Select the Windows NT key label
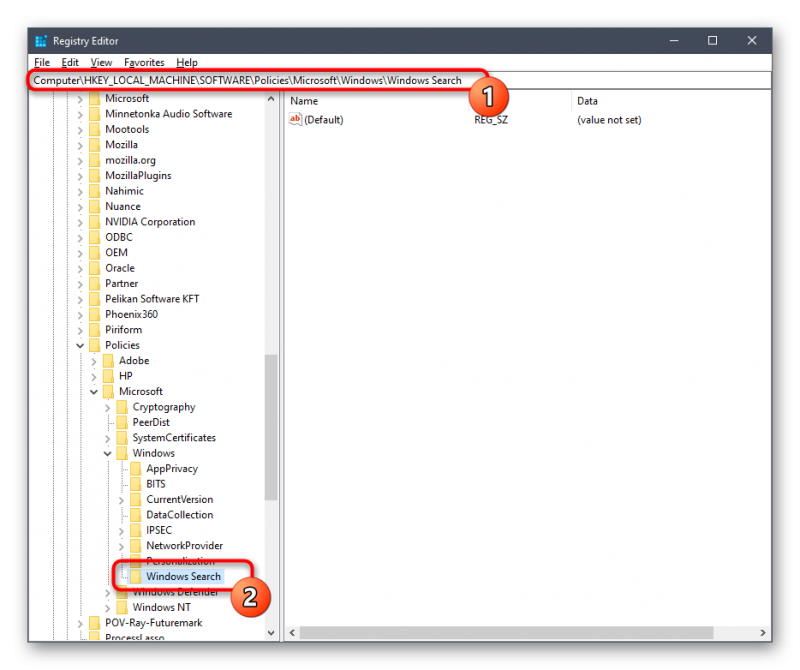Screen dimensions: 800x670 pyautogui.click(x=162, y=607)
